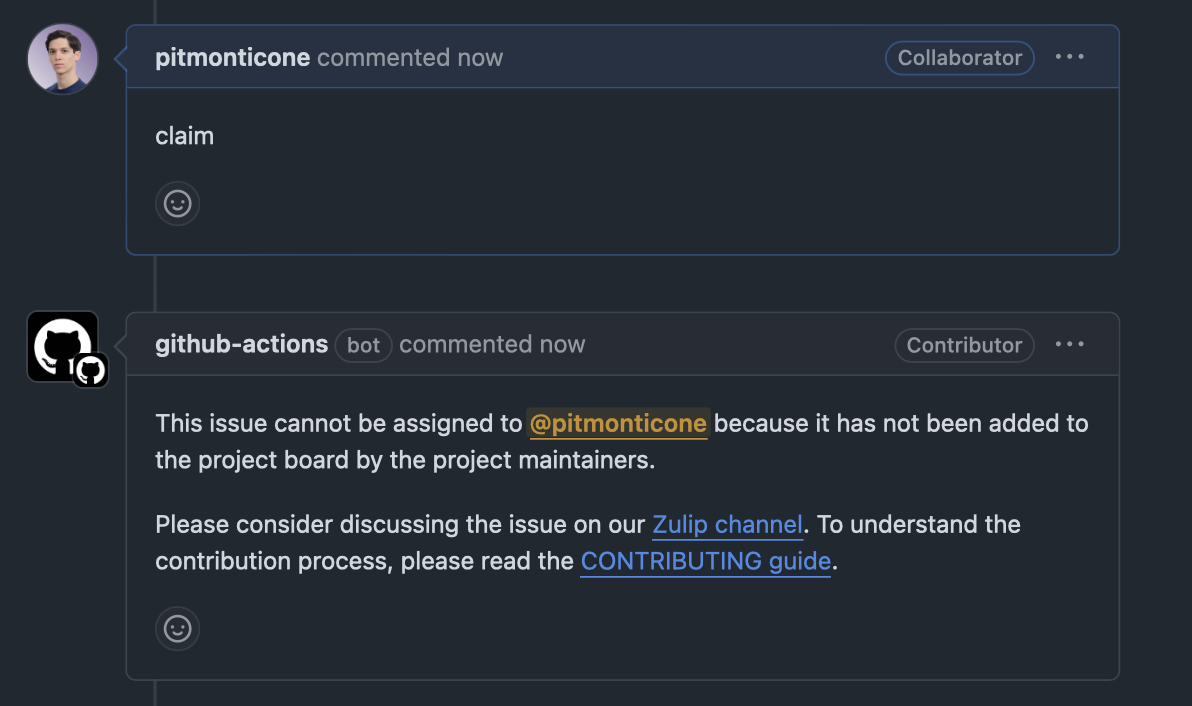Image resolution: width=1192 pixels, height=706 pixels.
Task: Open the 'now' timestamp of claim comment
Action: (x=480, y=58)
